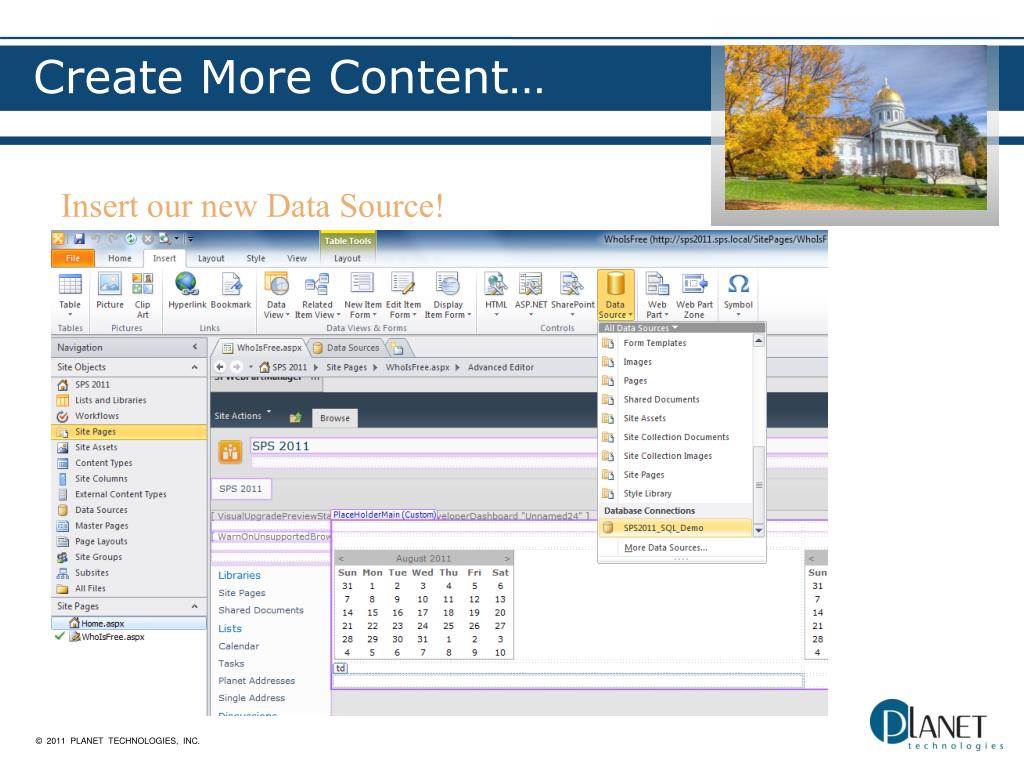This screenshot has width=1024, height=768.
Task: Switch to the Data Sources document tab
Action: point(346,348)
